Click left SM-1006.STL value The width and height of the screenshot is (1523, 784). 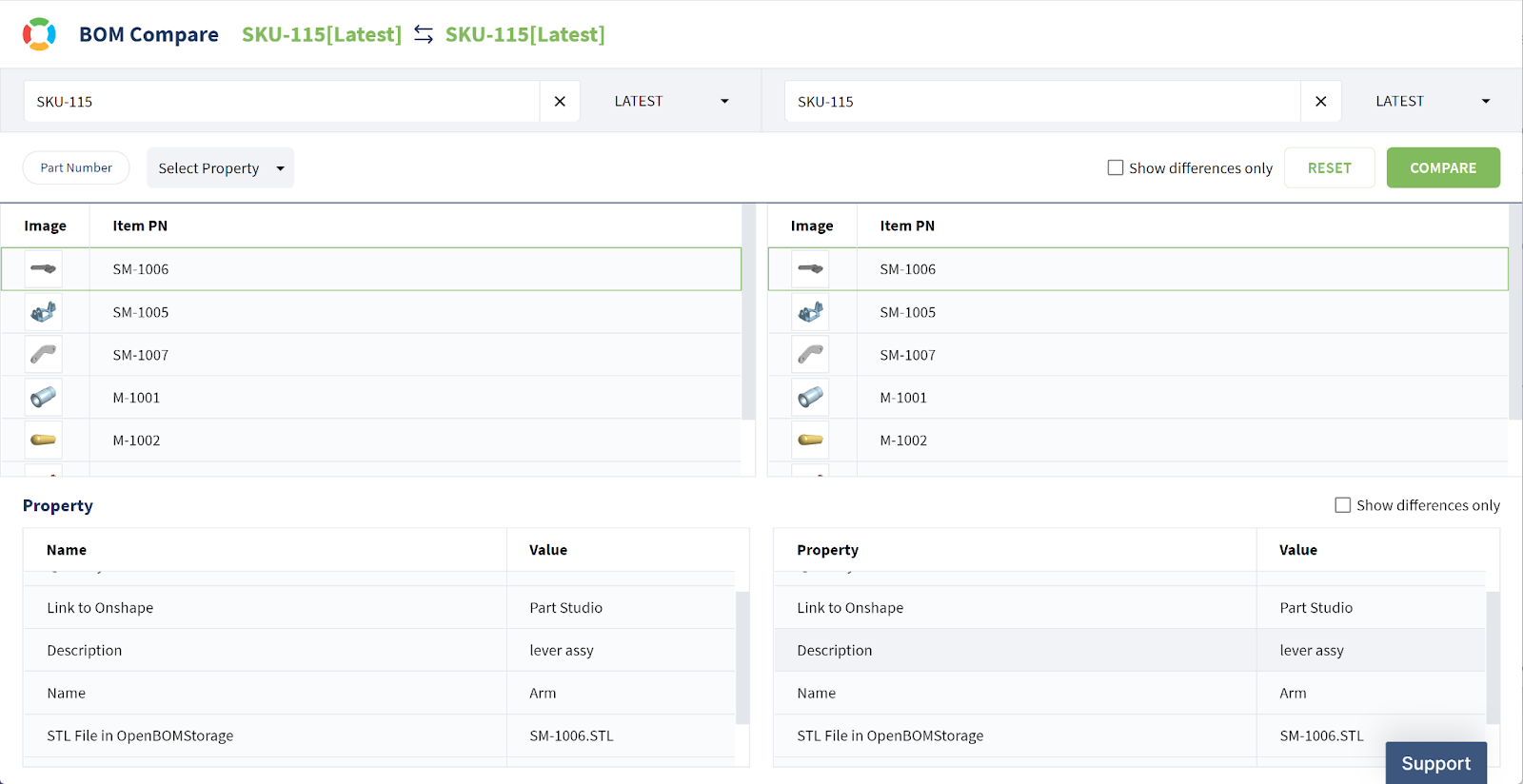571,736
